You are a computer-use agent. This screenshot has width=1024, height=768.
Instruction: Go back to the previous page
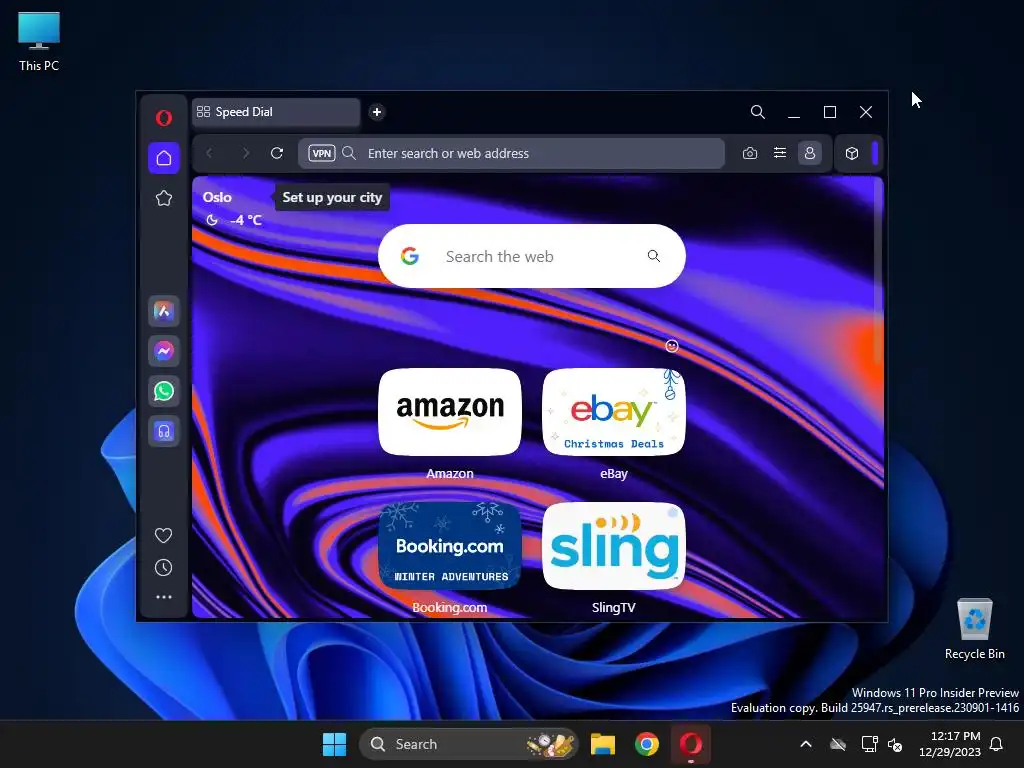point(210,153)
